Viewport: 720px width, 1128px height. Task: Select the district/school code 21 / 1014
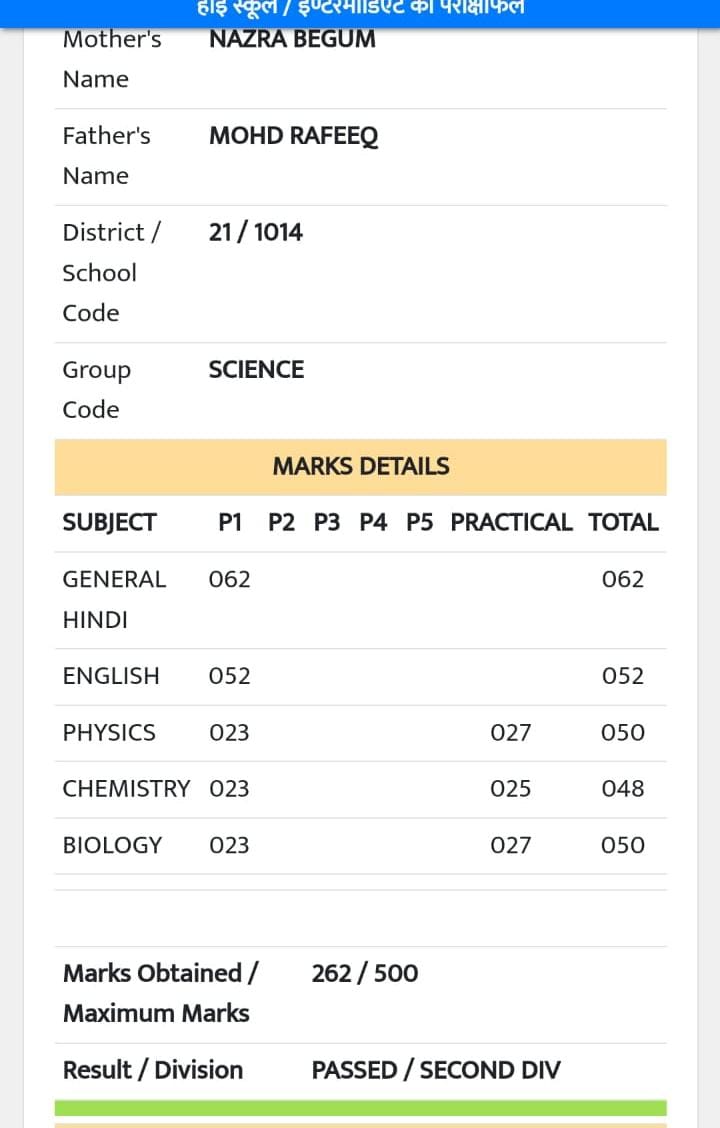pyautogui.click(x=256, y=233)
